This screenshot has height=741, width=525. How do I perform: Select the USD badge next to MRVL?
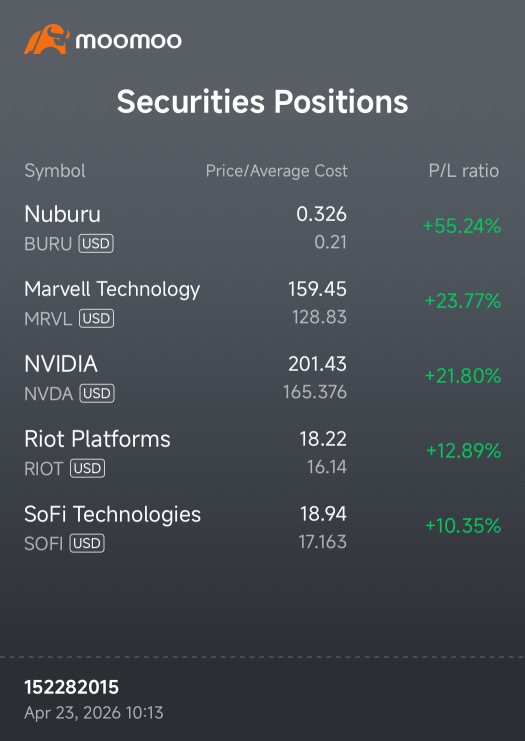pos(96,319)
